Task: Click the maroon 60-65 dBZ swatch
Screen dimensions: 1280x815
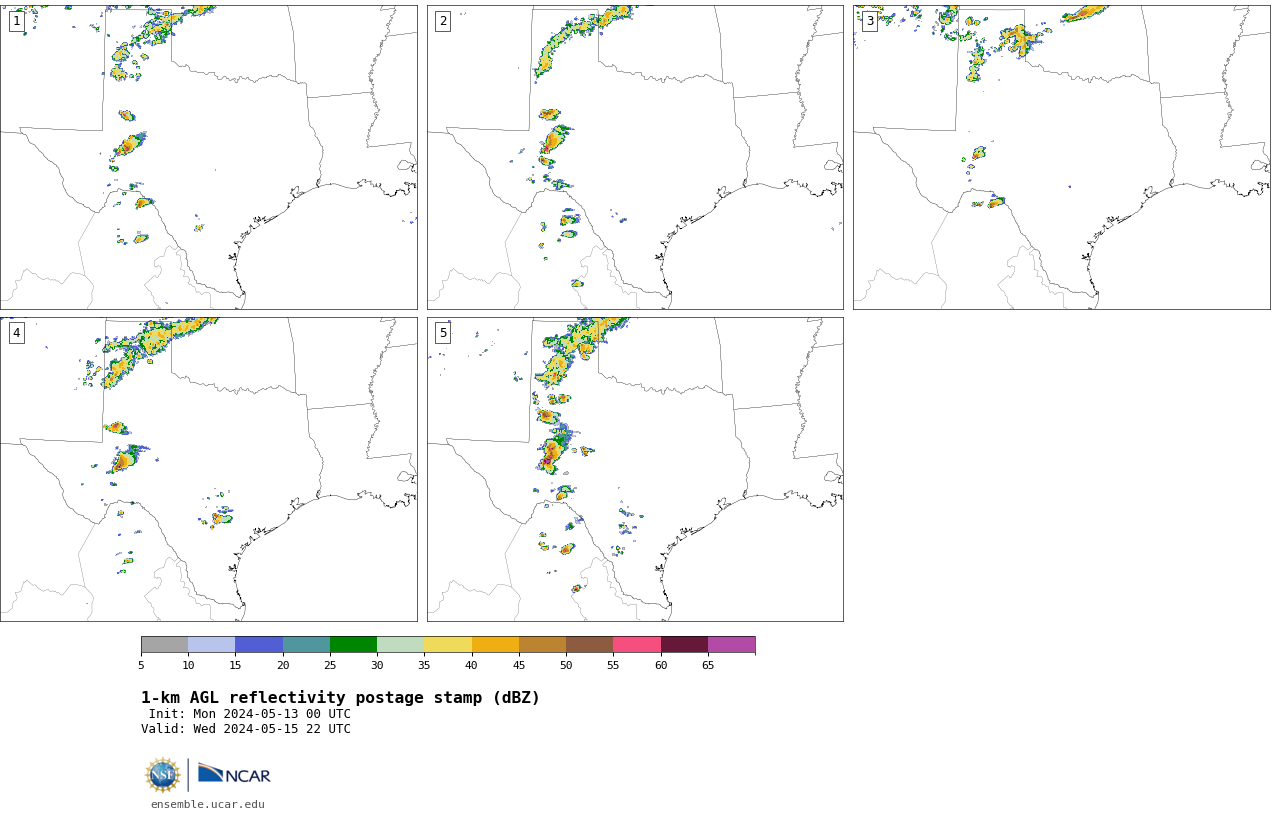Action: [x=684, y=644]
